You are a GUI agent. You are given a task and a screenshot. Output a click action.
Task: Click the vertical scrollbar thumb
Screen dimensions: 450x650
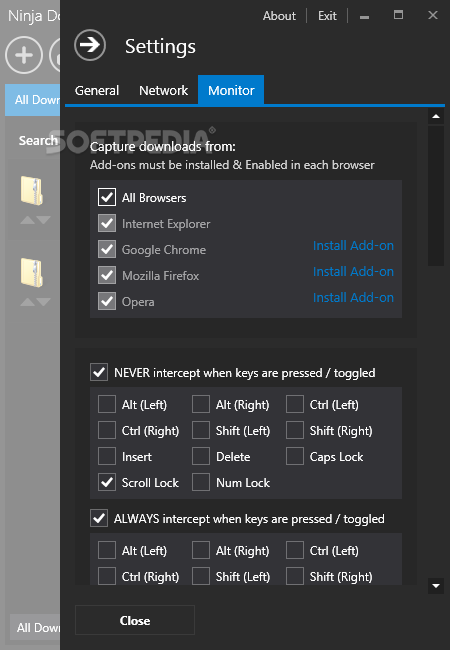(x=436, y=196)
